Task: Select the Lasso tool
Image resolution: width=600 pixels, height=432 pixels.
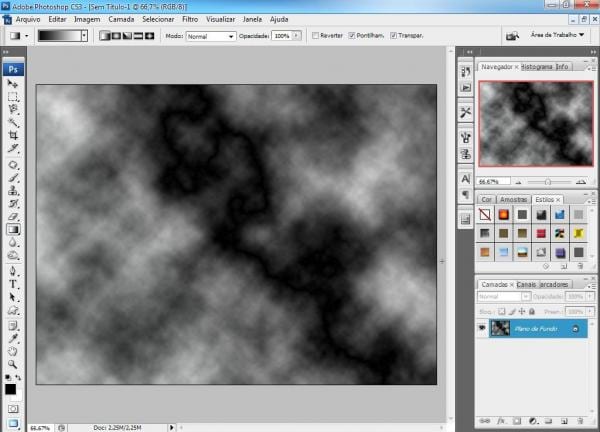Action: pyautogui.click(x=13, y=109)
